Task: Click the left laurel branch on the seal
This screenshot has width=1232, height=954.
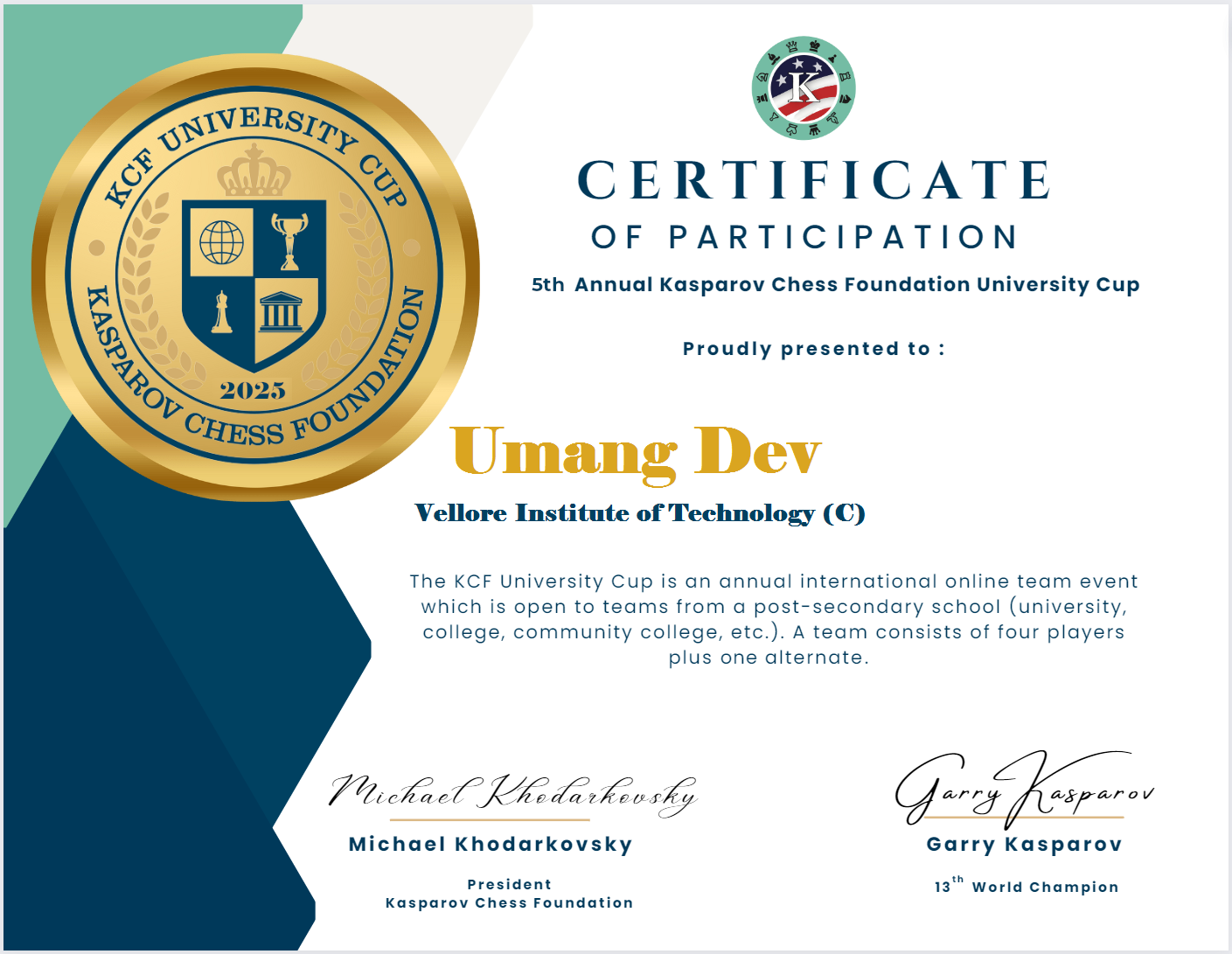Action: 144,289
